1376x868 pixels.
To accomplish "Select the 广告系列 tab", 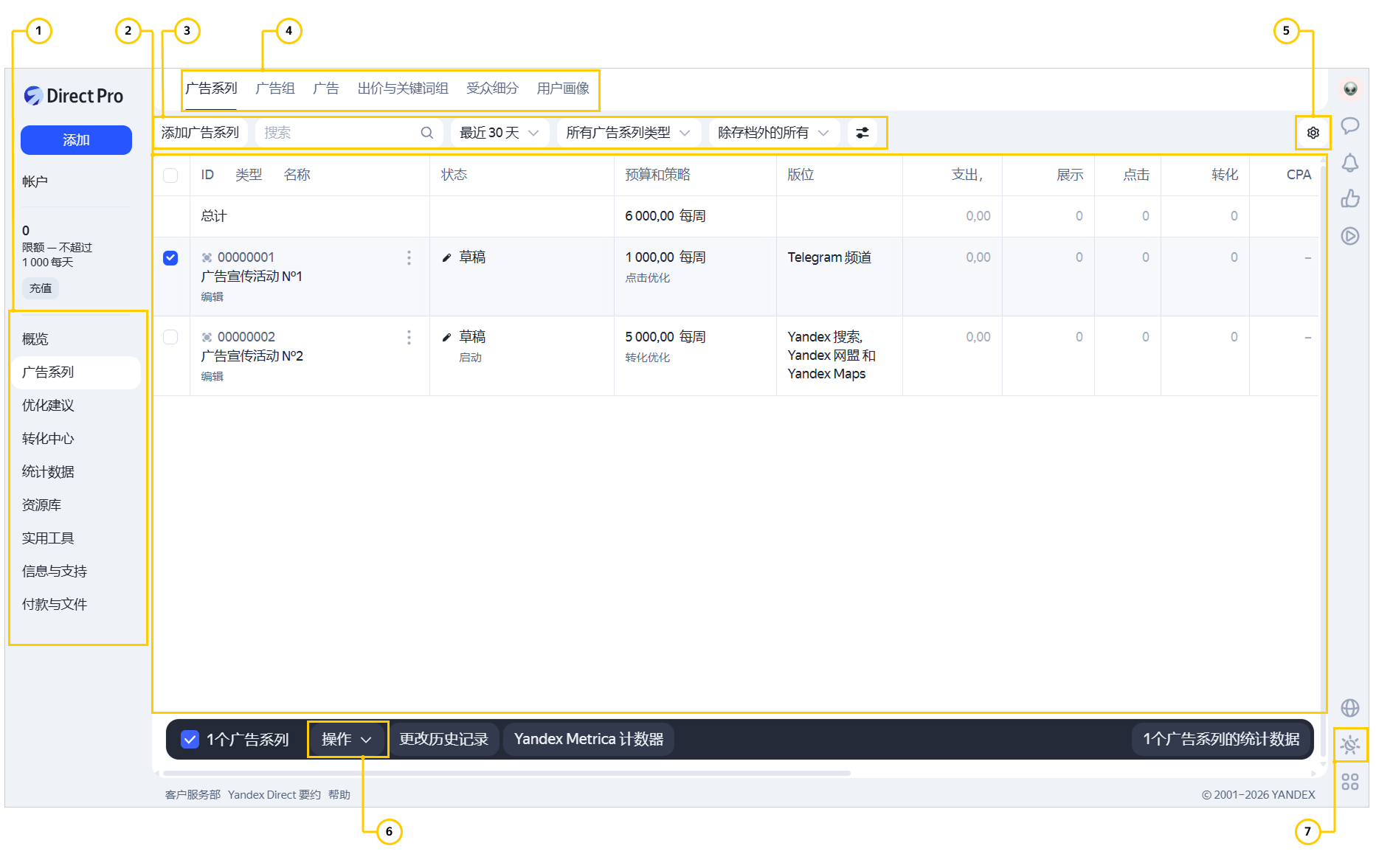I will [x=211, y=88].
